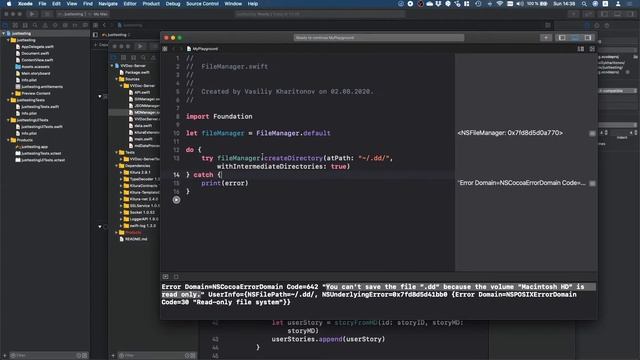Click the print(error) code line
Screen dimensions: 640x360
click(x=224, y=183)
